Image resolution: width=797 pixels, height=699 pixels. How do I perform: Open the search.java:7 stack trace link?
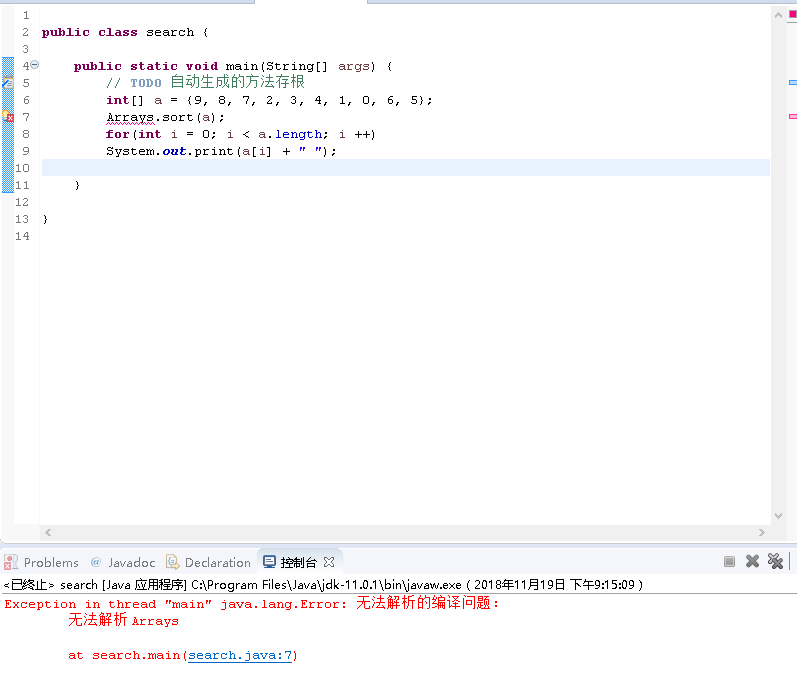240,655
